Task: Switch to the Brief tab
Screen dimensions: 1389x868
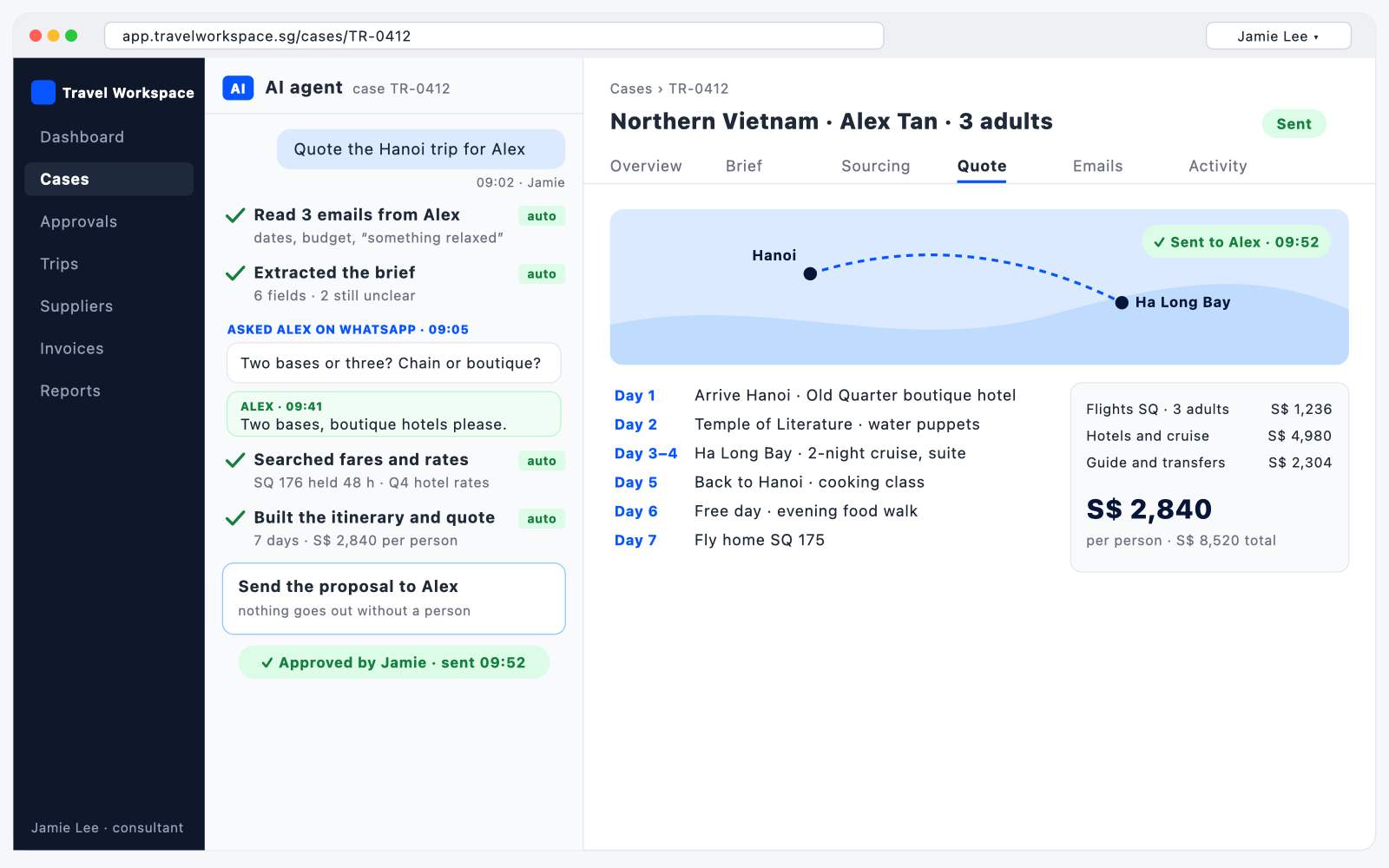Action: click(744, 166)
